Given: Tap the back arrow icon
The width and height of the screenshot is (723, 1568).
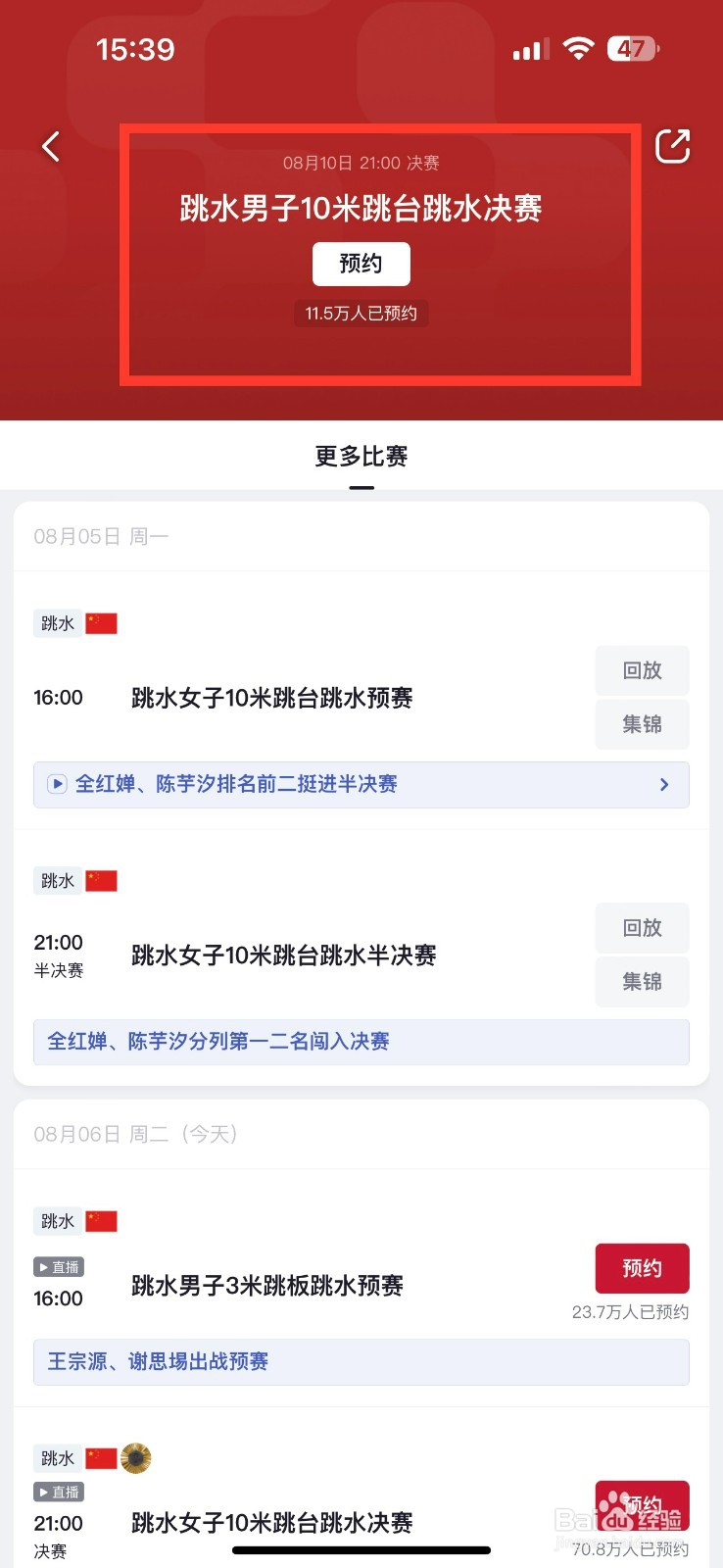Looking at the screenshot, I should coord(51,147).
